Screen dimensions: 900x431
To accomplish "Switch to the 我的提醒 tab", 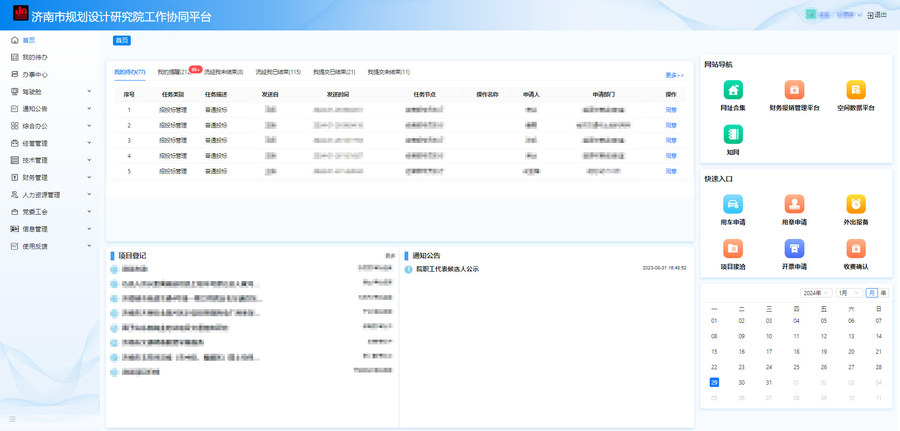I will coord(172,72).
